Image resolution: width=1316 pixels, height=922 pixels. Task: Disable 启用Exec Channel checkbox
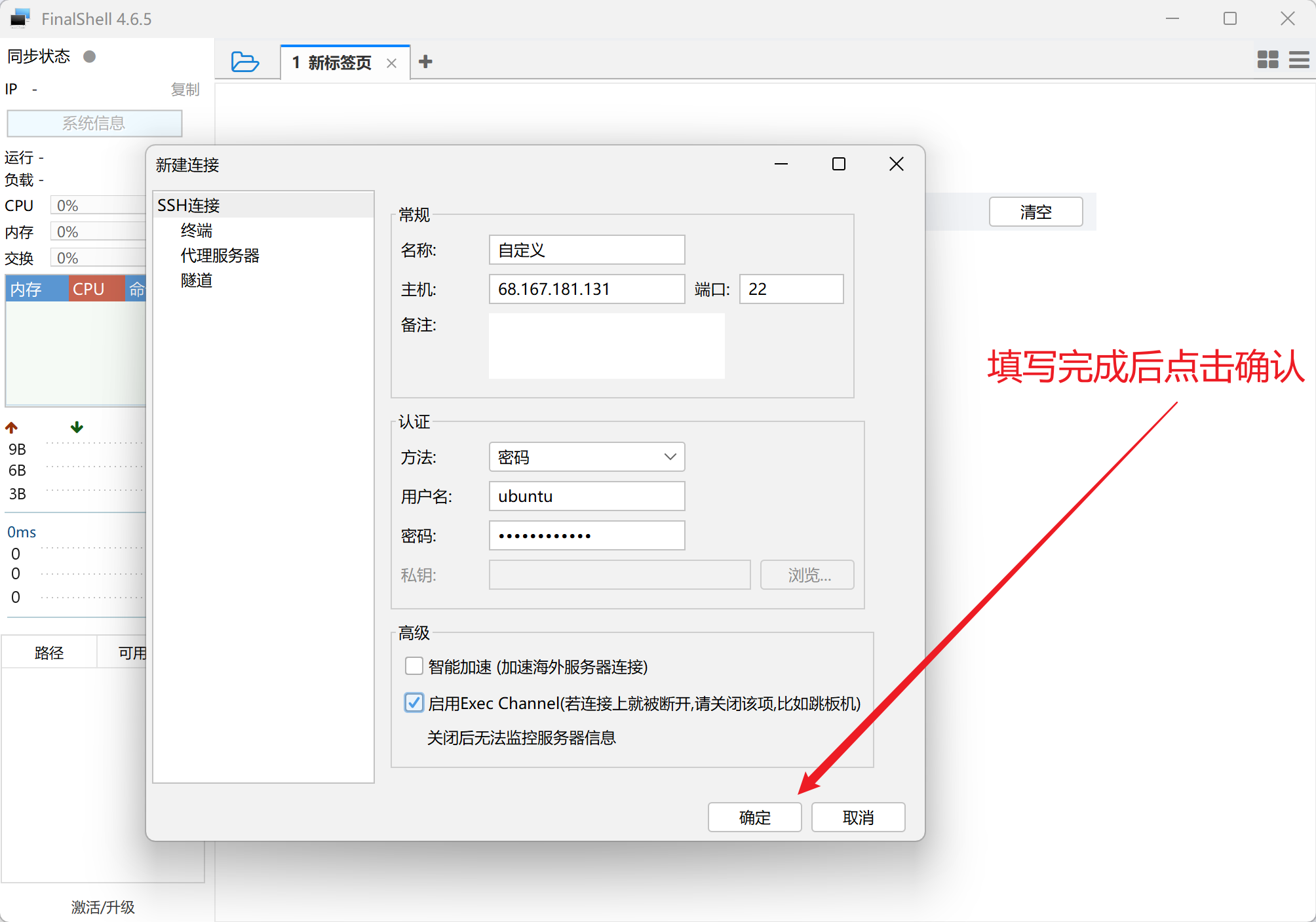414,703
